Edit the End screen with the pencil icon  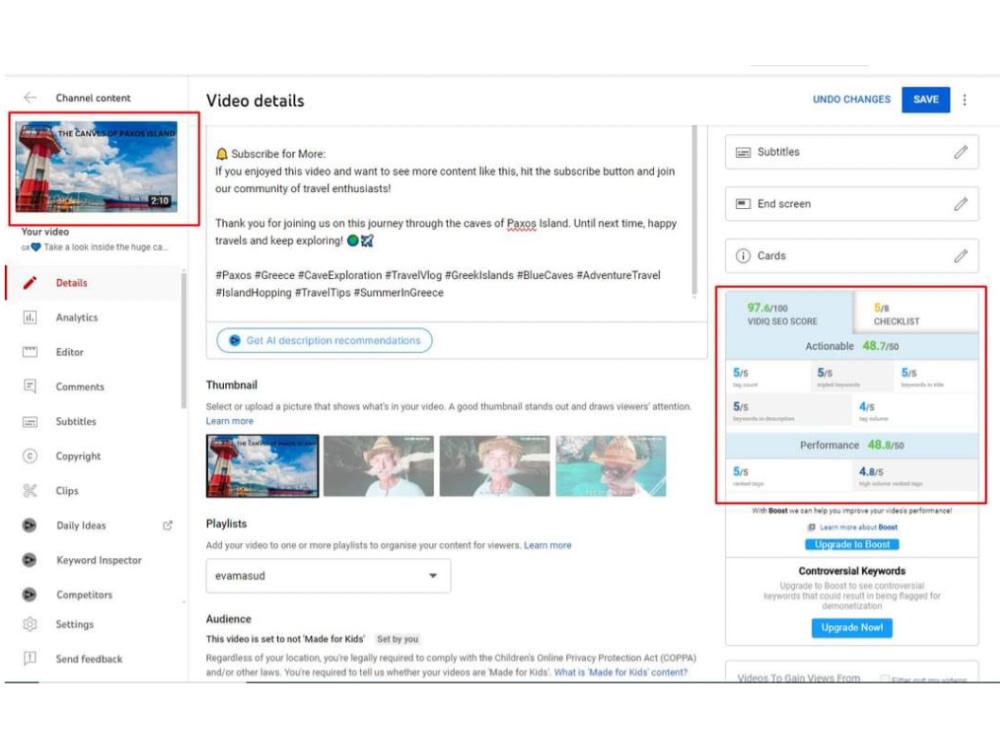pos(961,203)
